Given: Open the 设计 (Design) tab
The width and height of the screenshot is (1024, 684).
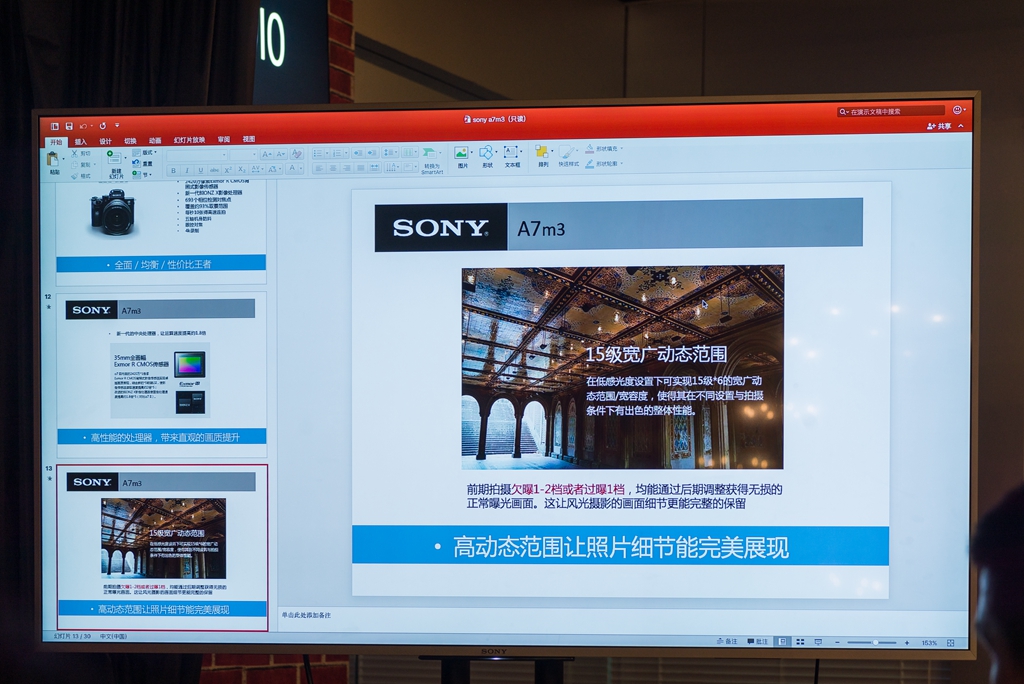Looking at the screenshot, I should pyautogui.click(x=105, y=141).
